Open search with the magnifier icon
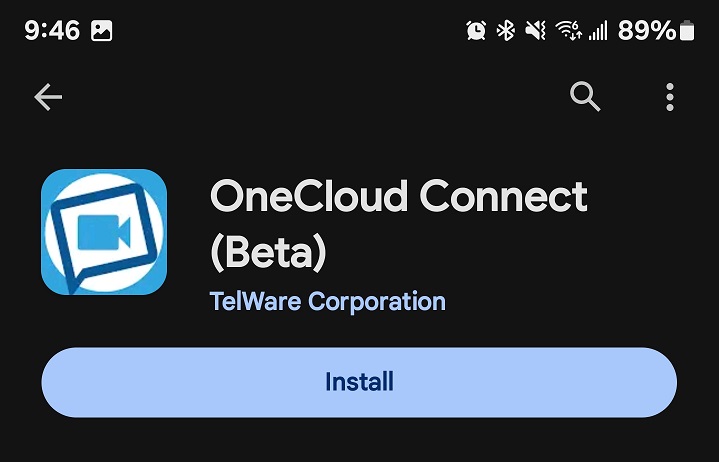Screen dimensions: 719x462 [585, 97]
